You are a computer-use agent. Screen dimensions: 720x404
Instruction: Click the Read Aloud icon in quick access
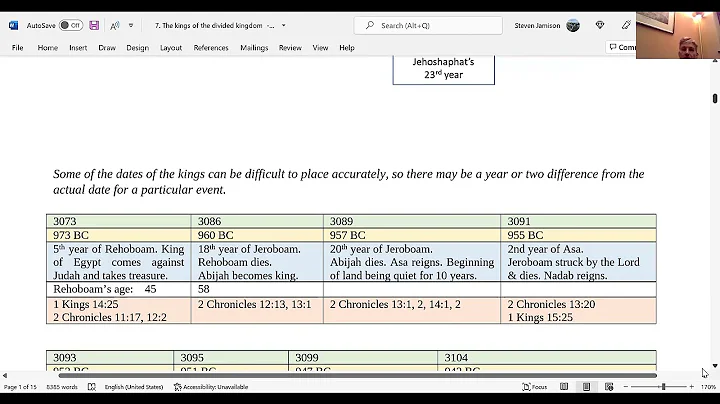tap(115, 25)
